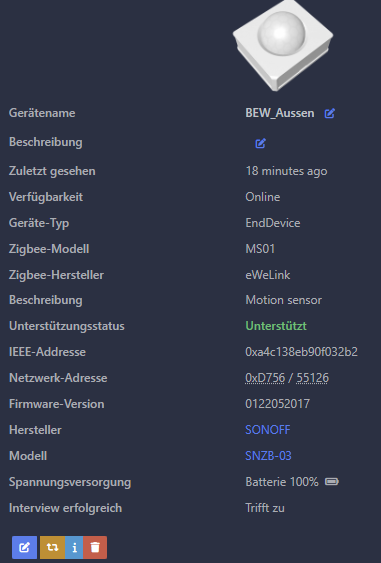Click the MS01 Zigbee model value
381x563 pixels.
point(260,249)
